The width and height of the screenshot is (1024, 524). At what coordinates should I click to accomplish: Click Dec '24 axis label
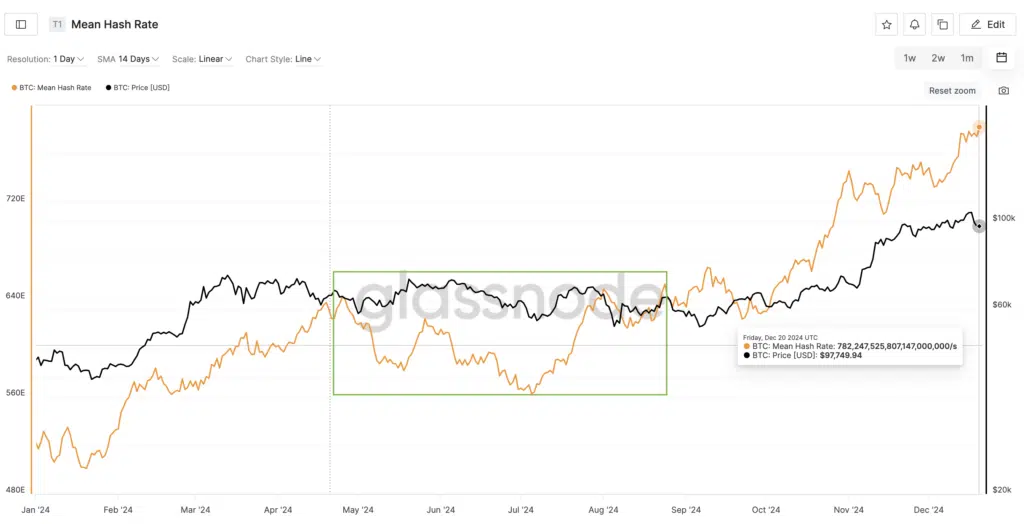pyautogui.click(x=928, y=510)
